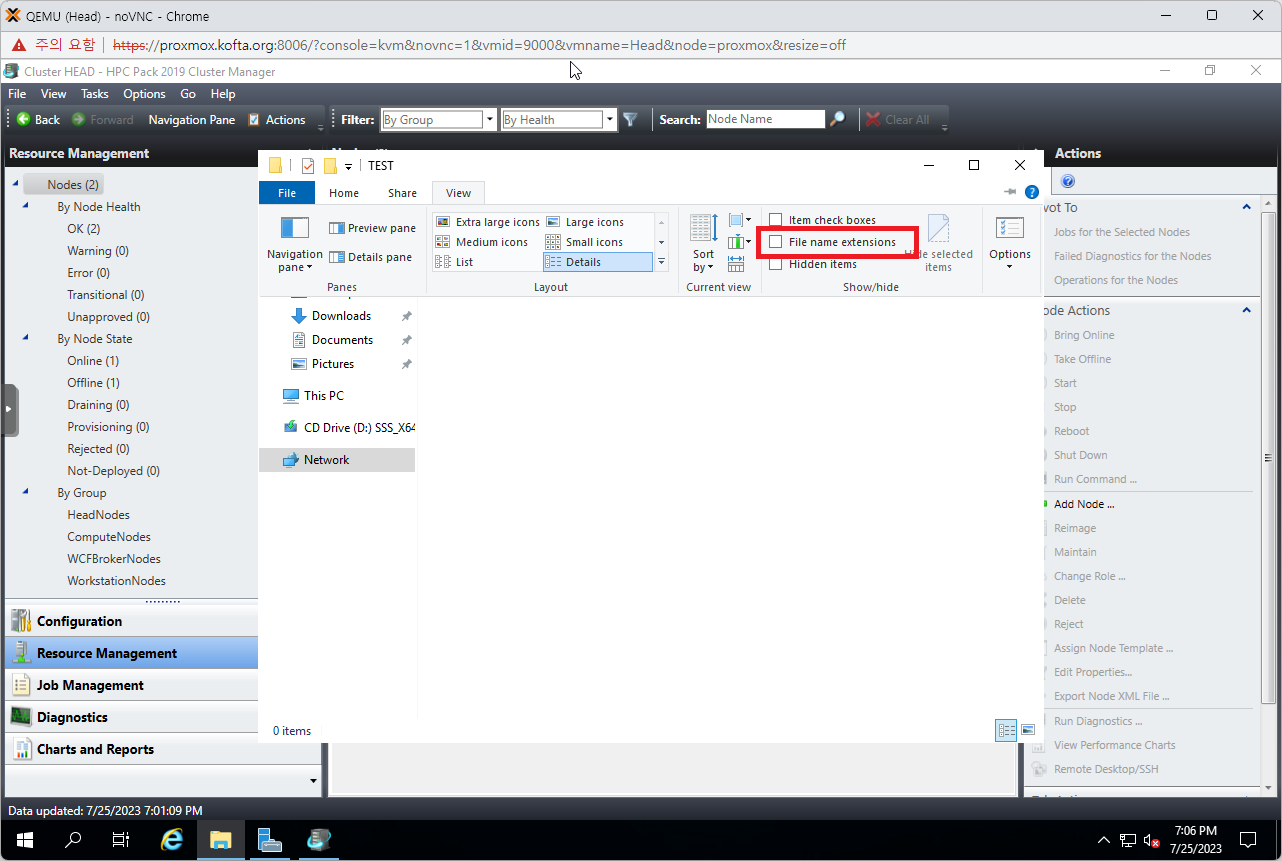
Task: Collapse the By Node State tree group
Action: 25,339
